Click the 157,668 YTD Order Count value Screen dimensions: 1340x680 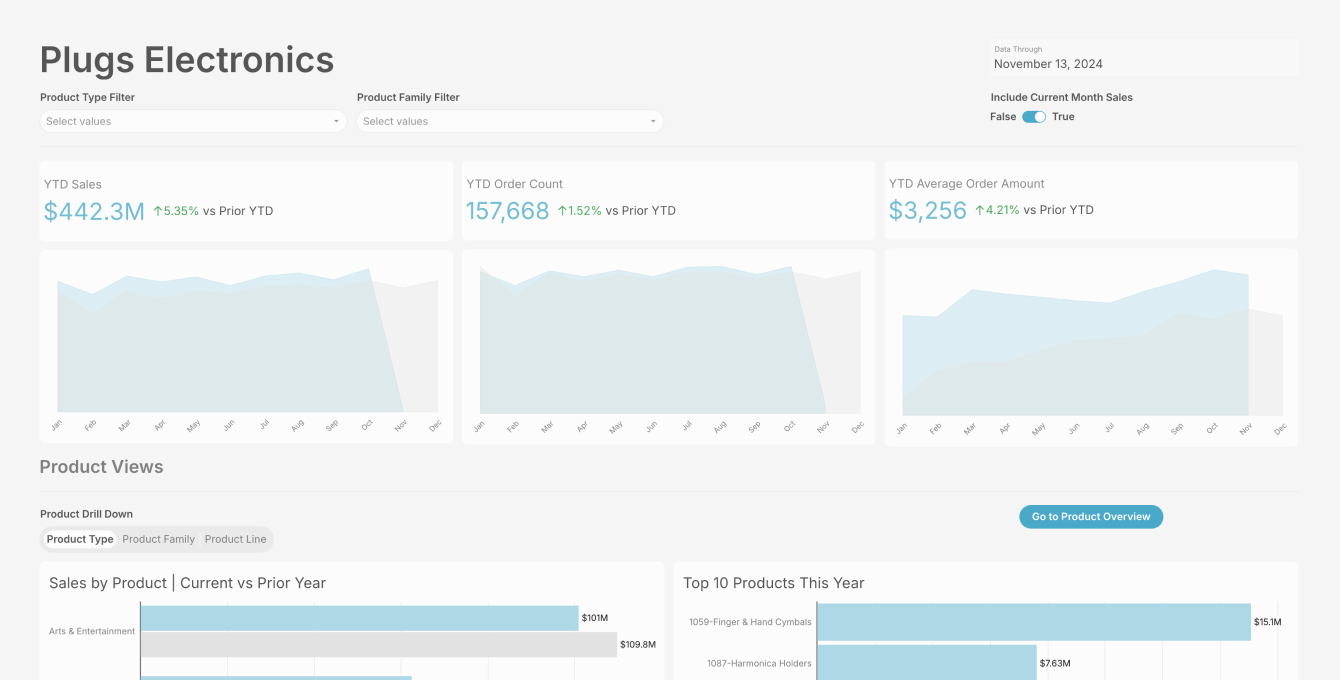(508, 211)
